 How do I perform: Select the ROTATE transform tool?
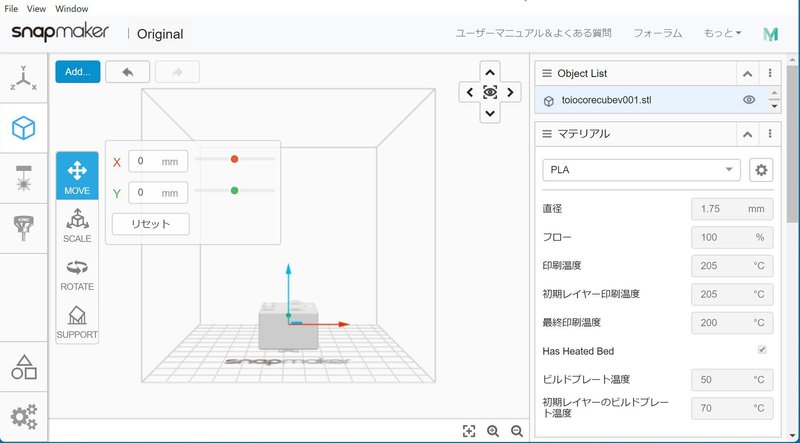coord(77,274)
